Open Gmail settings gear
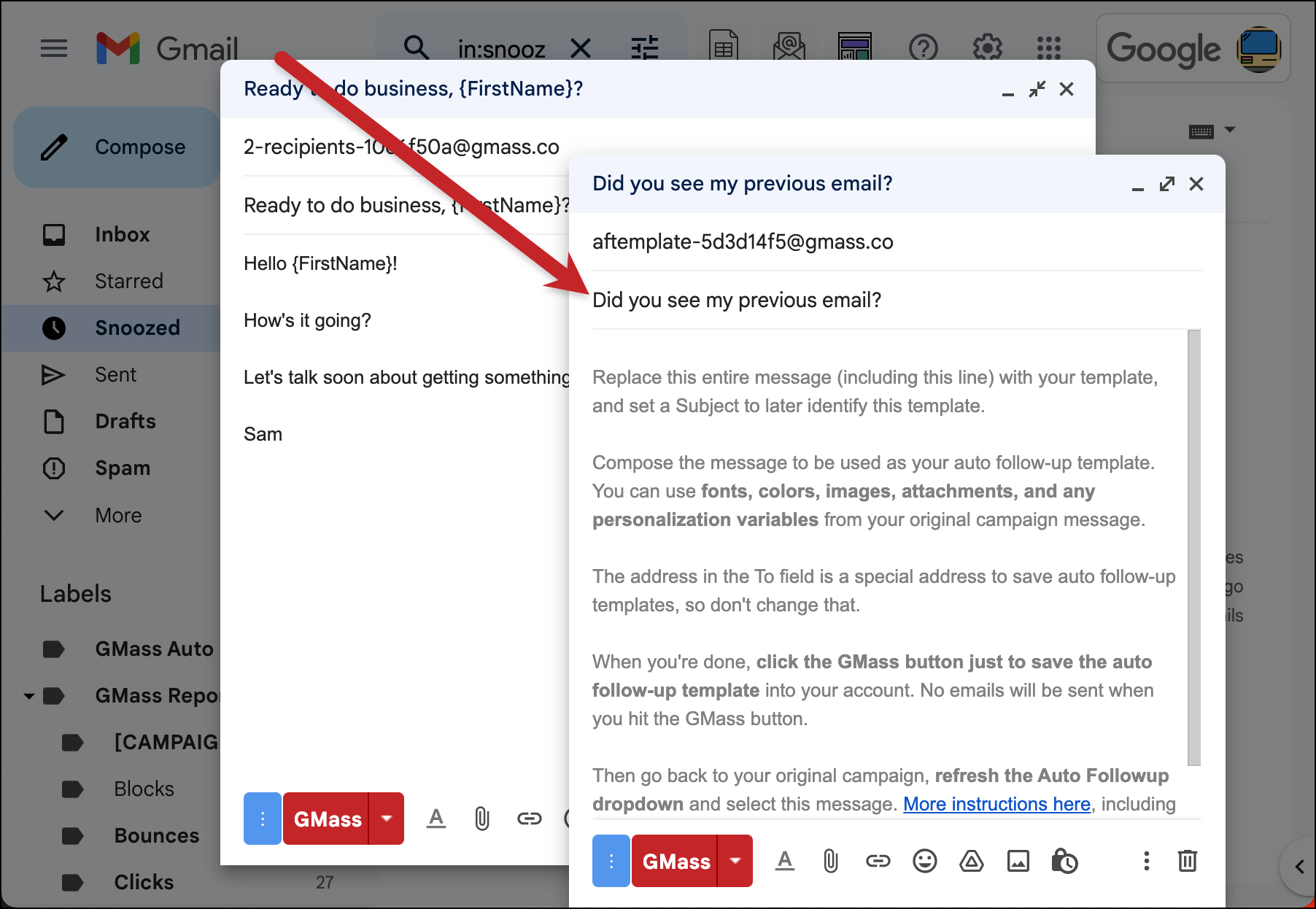1316x909 pixels. (988, 48)
